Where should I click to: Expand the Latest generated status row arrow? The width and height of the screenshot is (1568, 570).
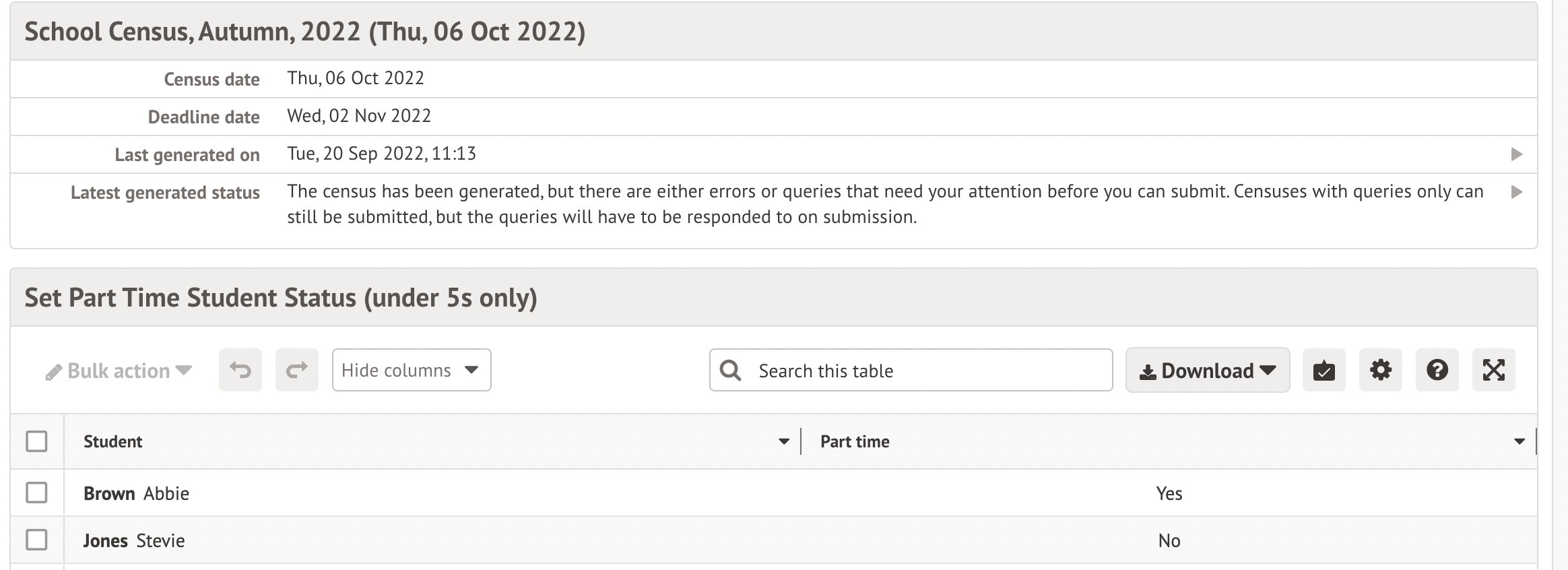tap(1517, 192)
